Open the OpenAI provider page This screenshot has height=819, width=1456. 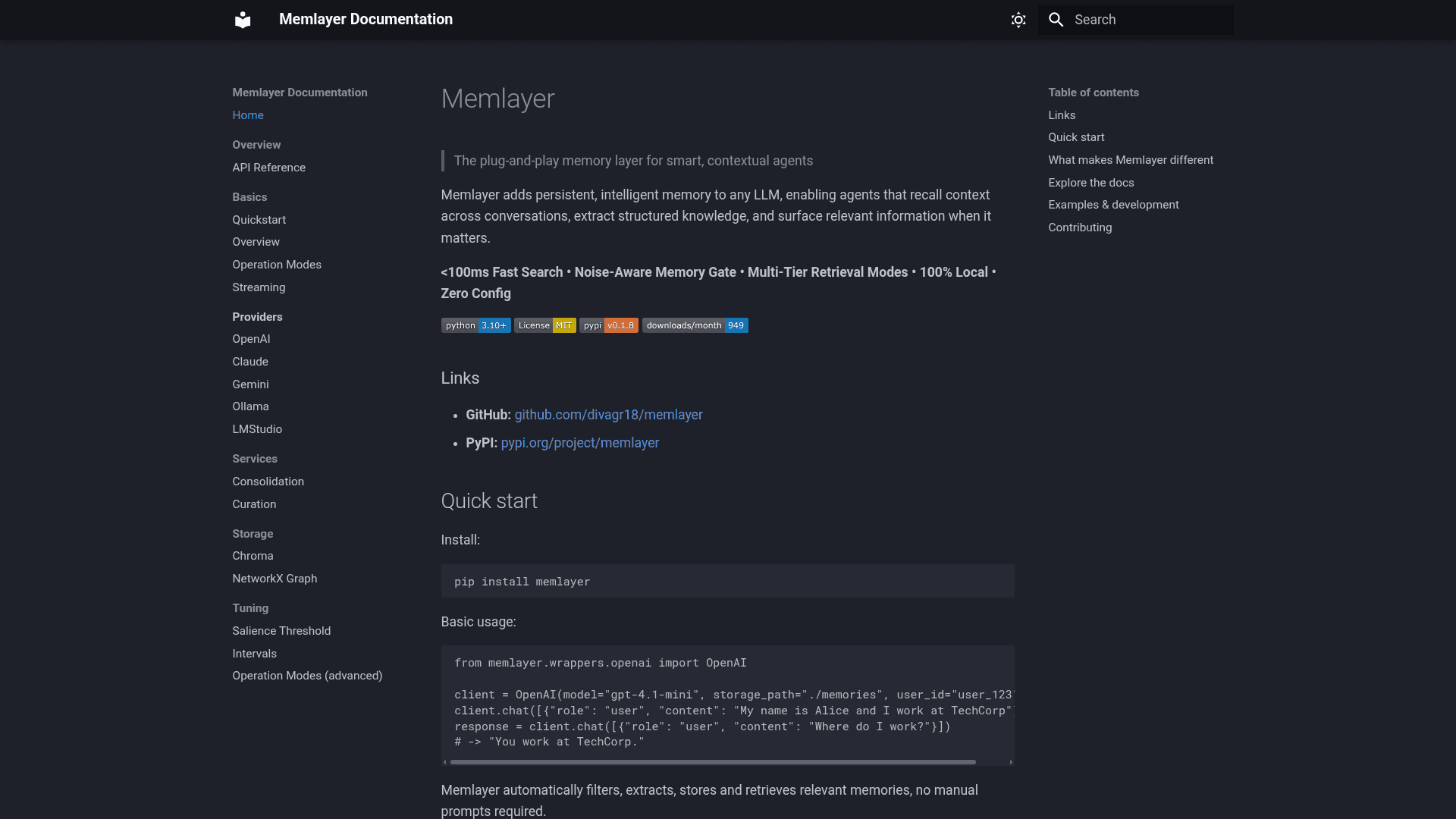pos(251,339)
